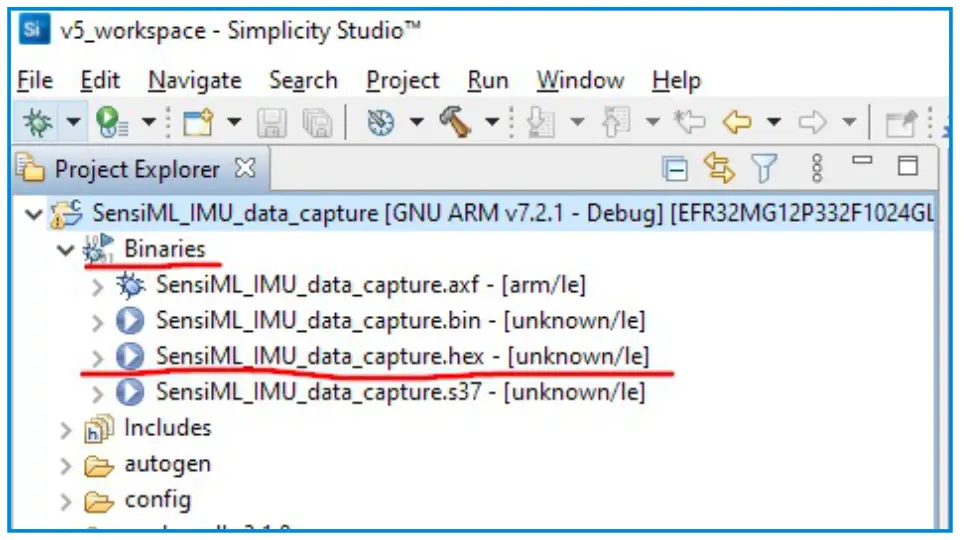Click the Binaries folder icon
Viewport: 964px width, 540px height.
coord(98,248)
